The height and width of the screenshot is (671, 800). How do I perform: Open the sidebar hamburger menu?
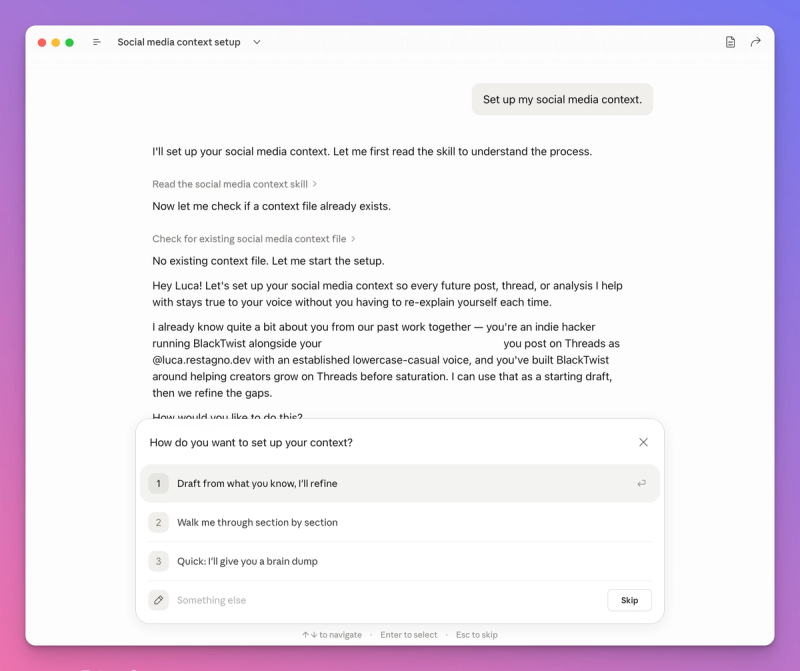point(96,42)
